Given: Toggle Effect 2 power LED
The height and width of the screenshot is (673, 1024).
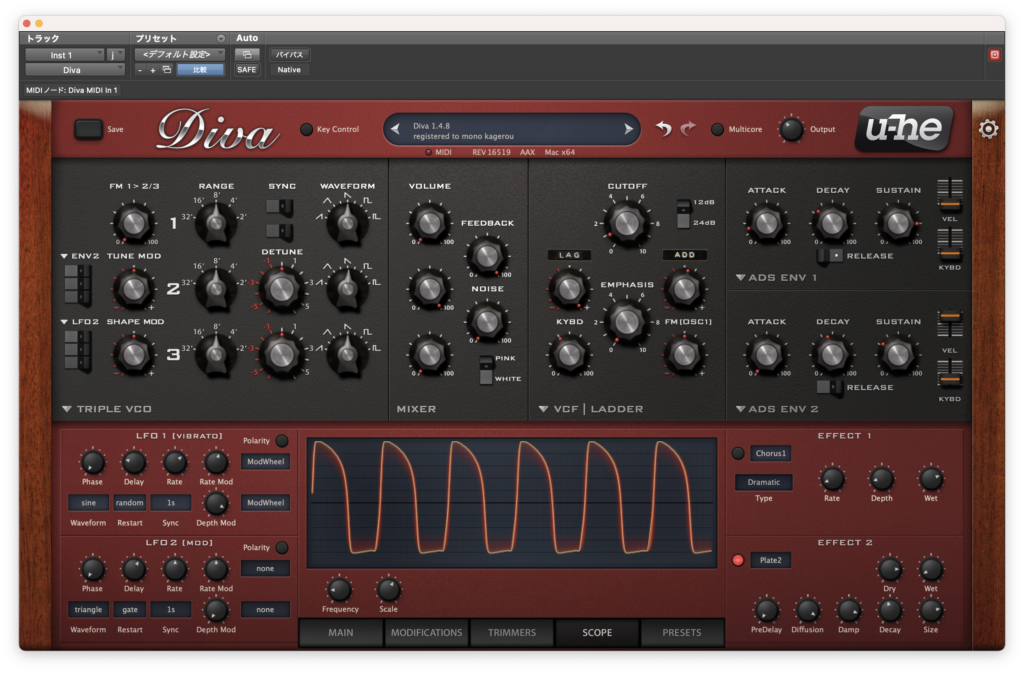Looking at the screenshot, I should [738, 560].
